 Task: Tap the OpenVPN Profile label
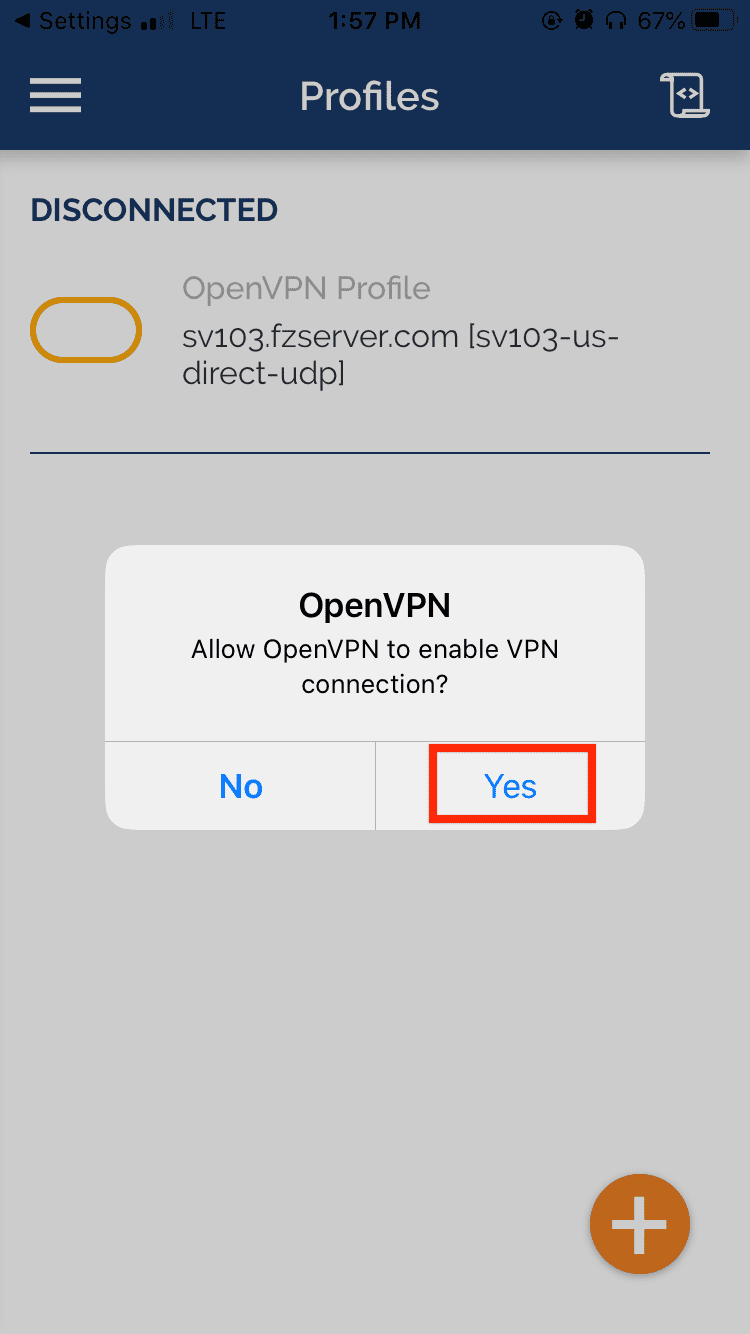(x=306, y=288)
